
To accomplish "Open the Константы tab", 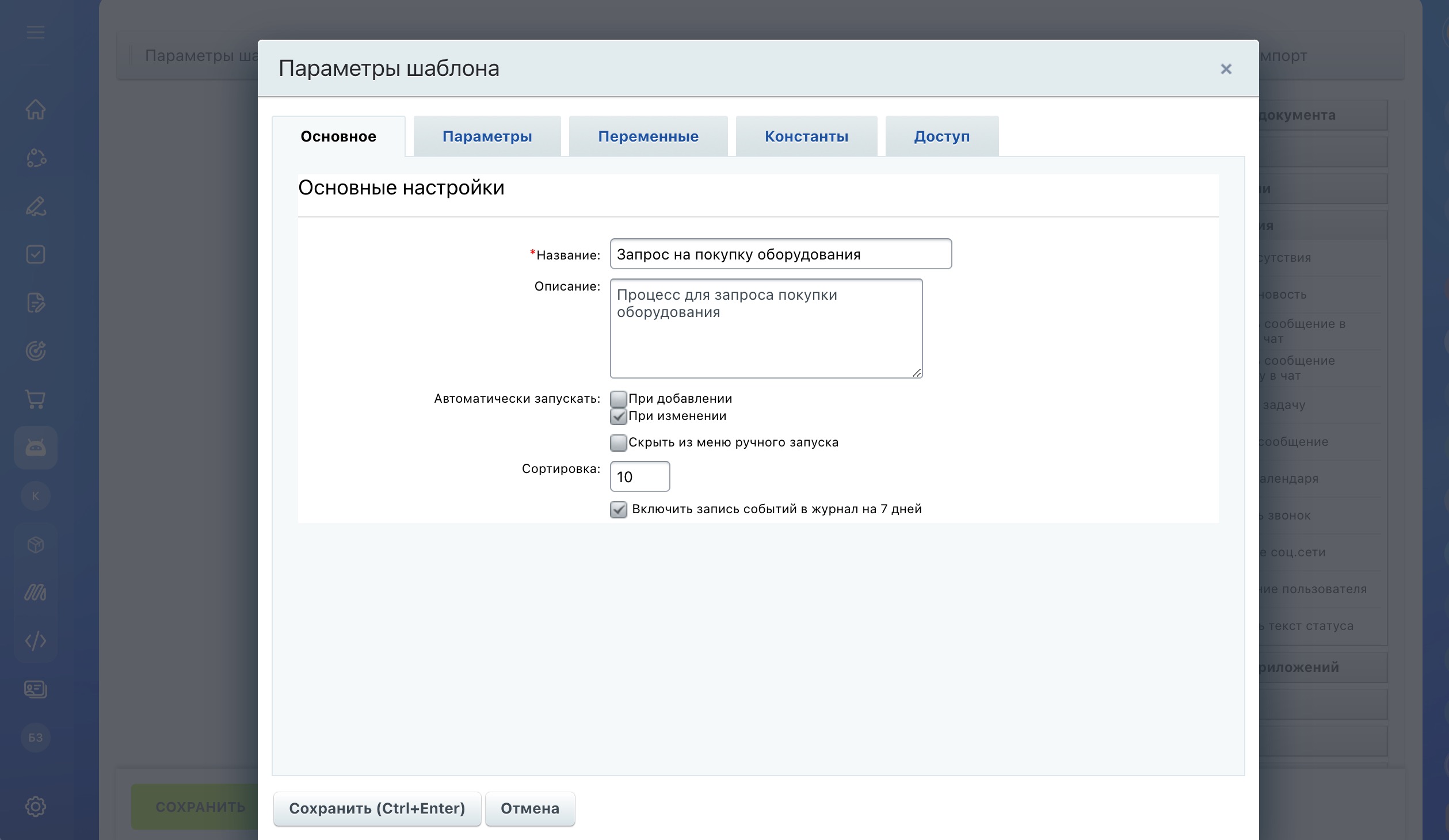I will click(806, 136).
